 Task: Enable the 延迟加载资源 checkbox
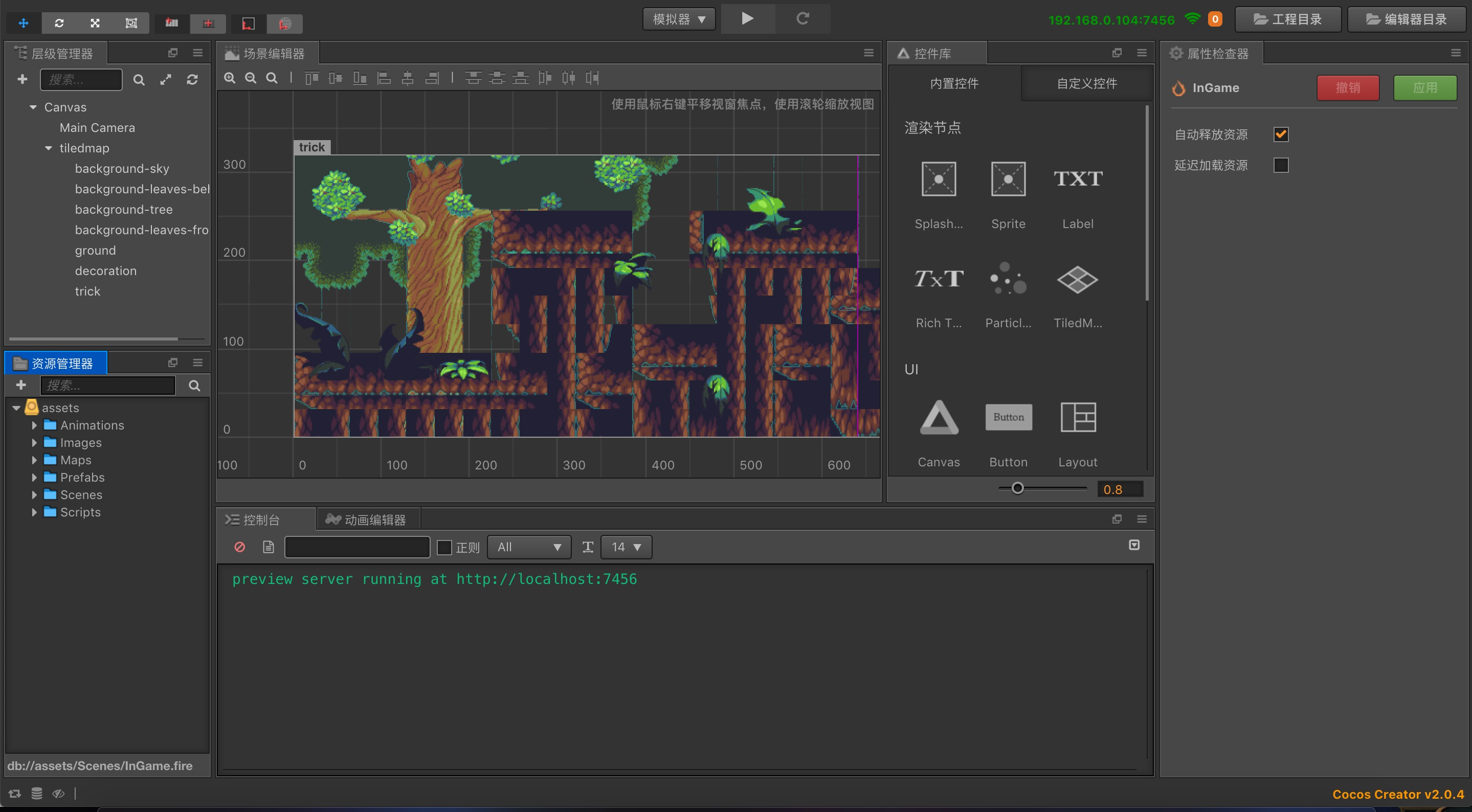click(1281, 165)
